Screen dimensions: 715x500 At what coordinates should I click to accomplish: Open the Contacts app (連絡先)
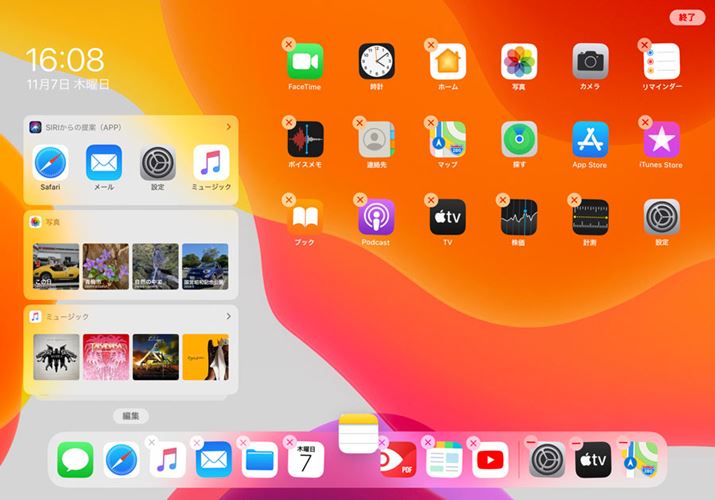376,139
